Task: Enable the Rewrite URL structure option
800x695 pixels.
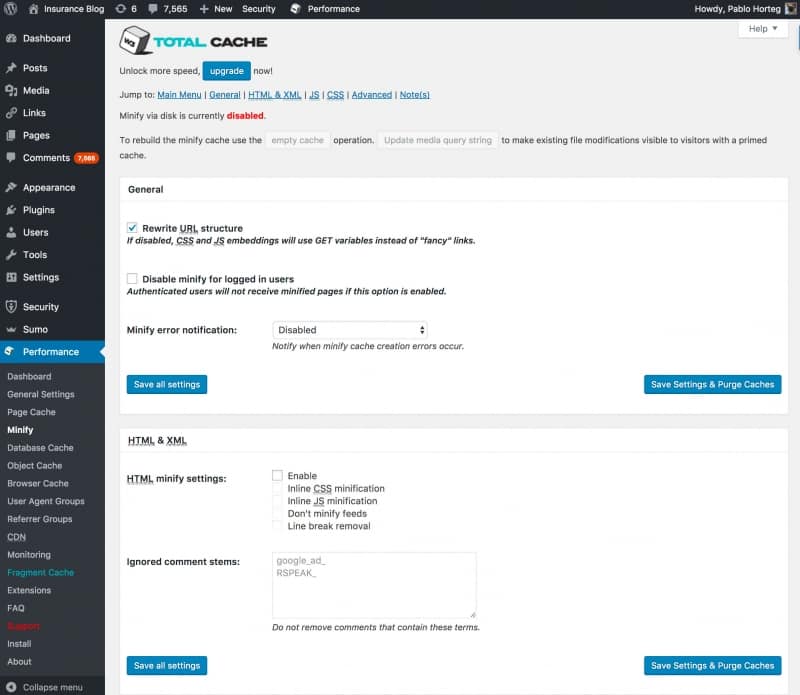Action: tap(131, 227)
